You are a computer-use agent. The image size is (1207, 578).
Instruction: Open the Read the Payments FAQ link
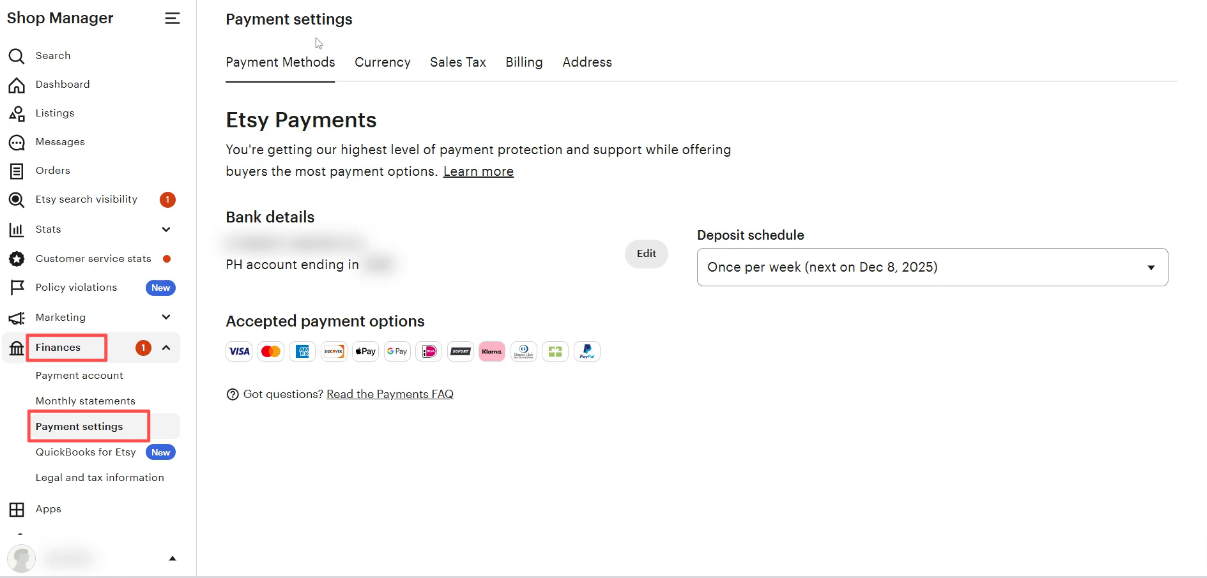point(390,395)
